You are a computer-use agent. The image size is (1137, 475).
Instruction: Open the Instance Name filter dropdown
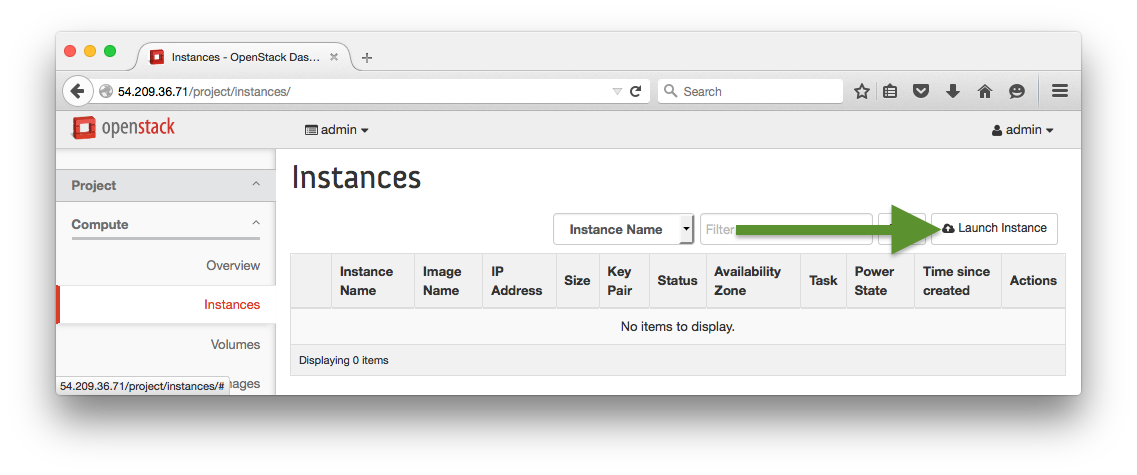623,229
